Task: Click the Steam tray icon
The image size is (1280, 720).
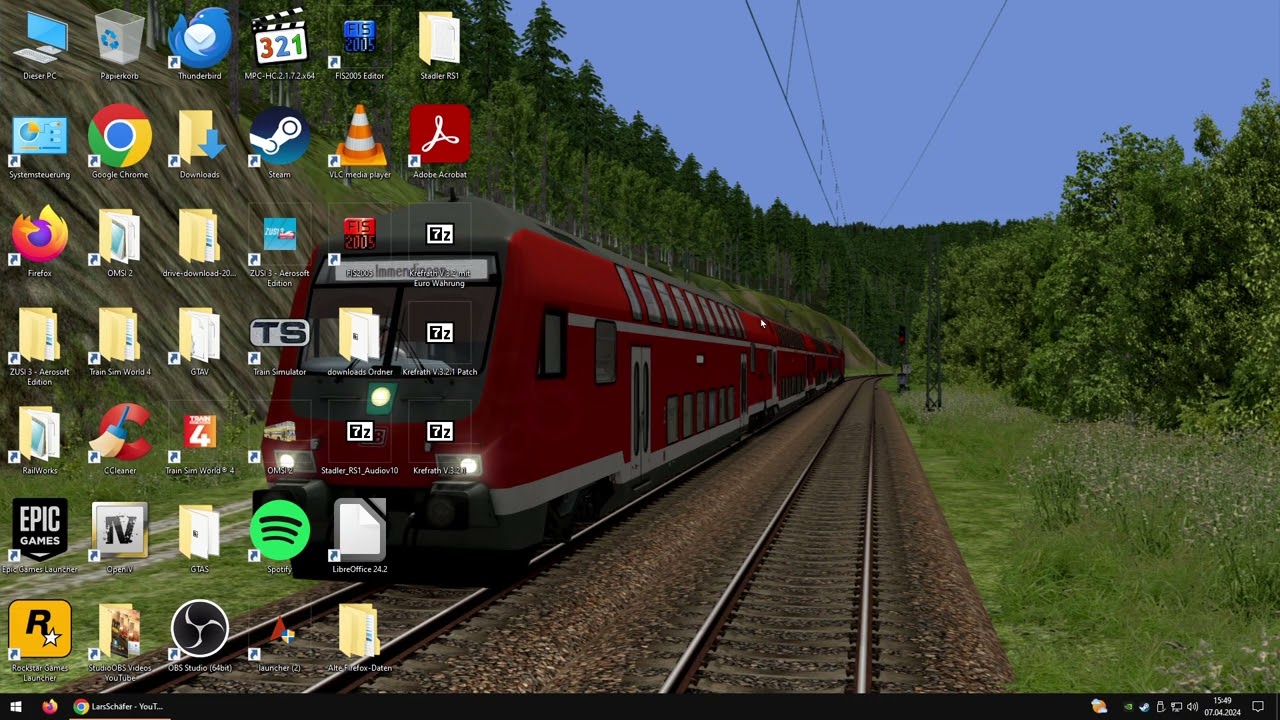Action: coord(1145,707)
